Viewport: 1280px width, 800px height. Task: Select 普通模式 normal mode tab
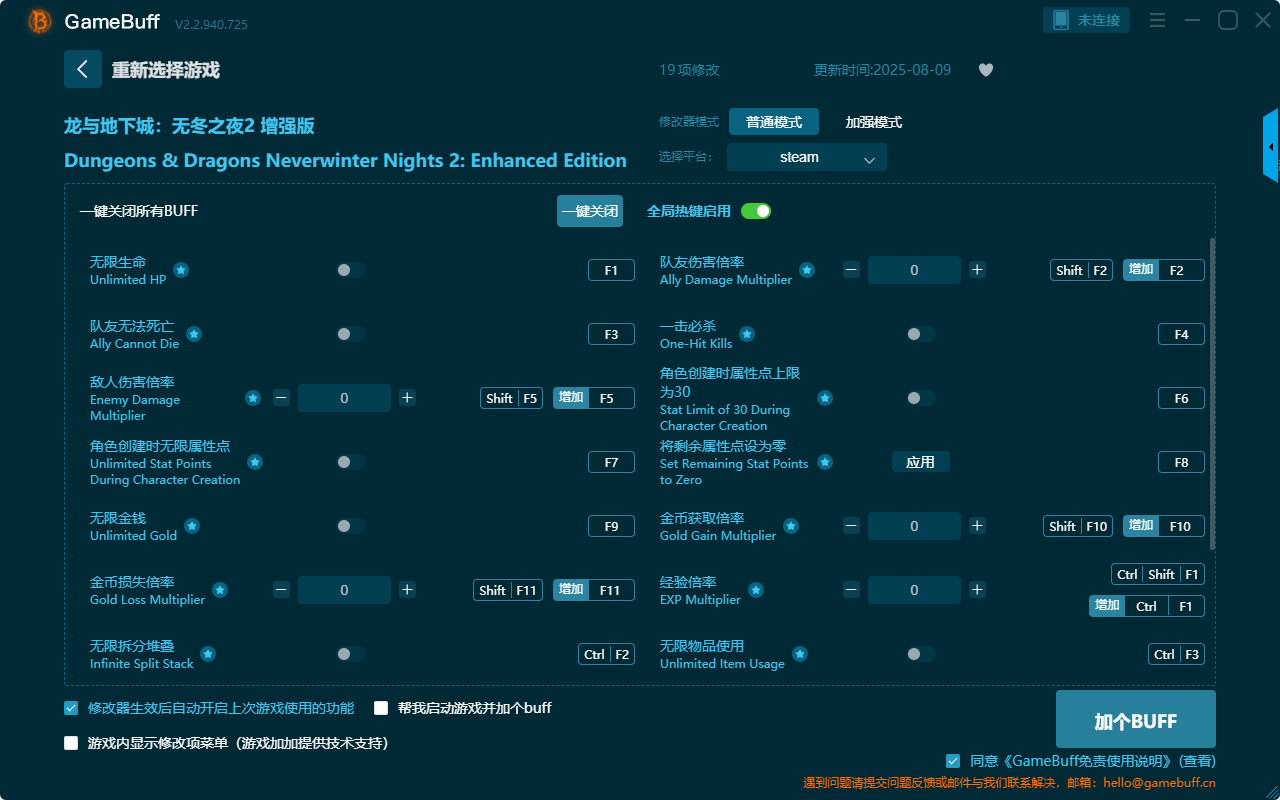774,122
